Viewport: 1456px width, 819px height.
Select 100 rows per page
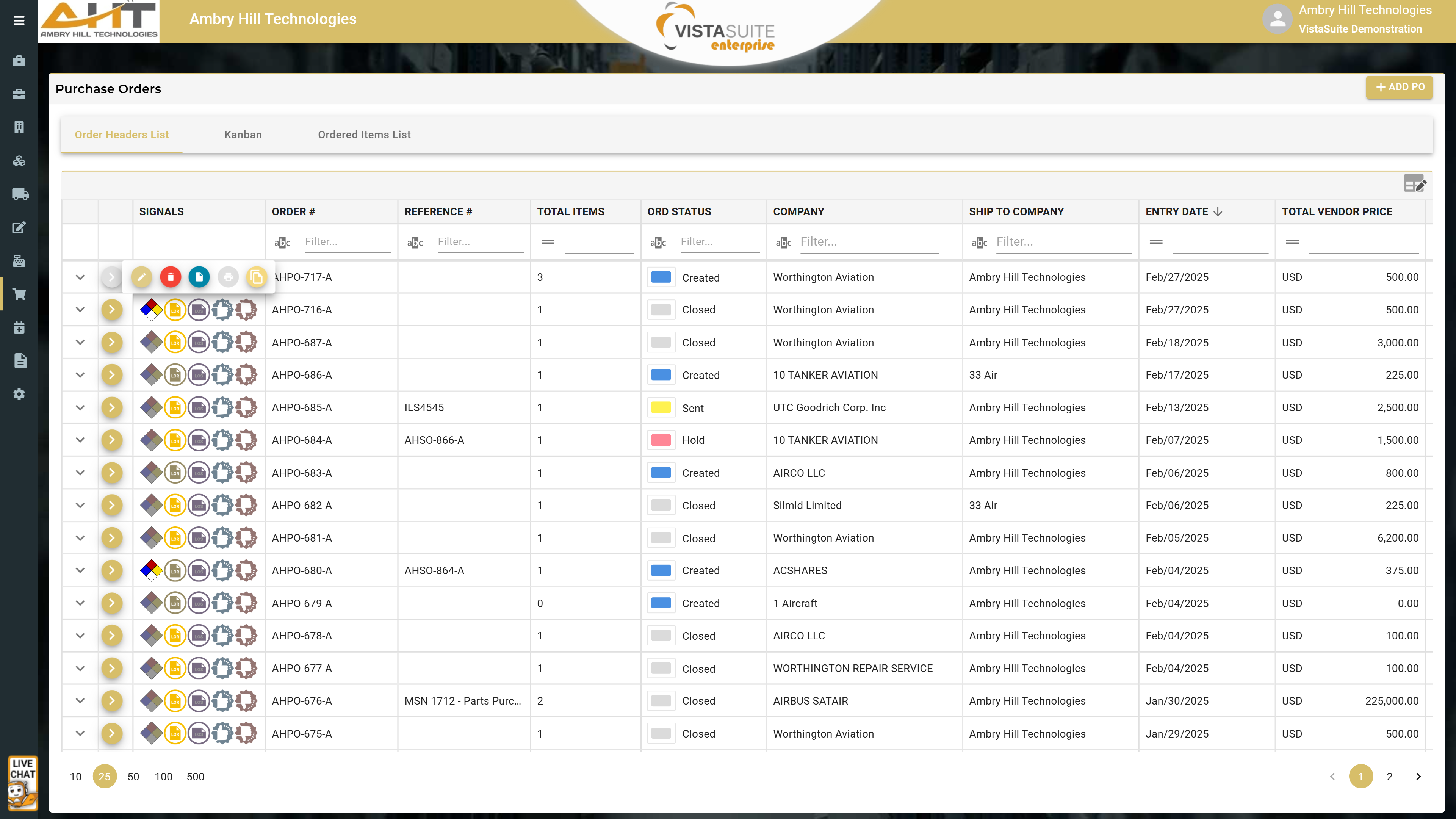click(x=163, y=777)
